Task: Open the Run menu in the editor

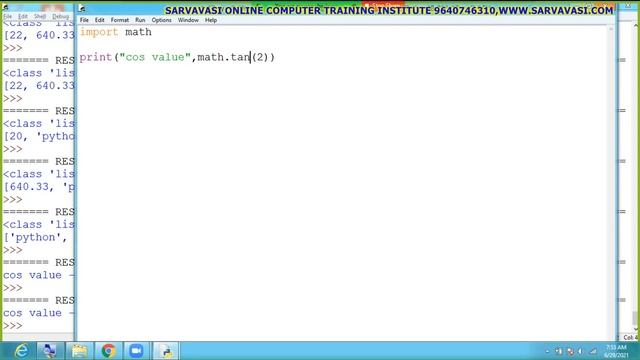Action: (140, 20)
